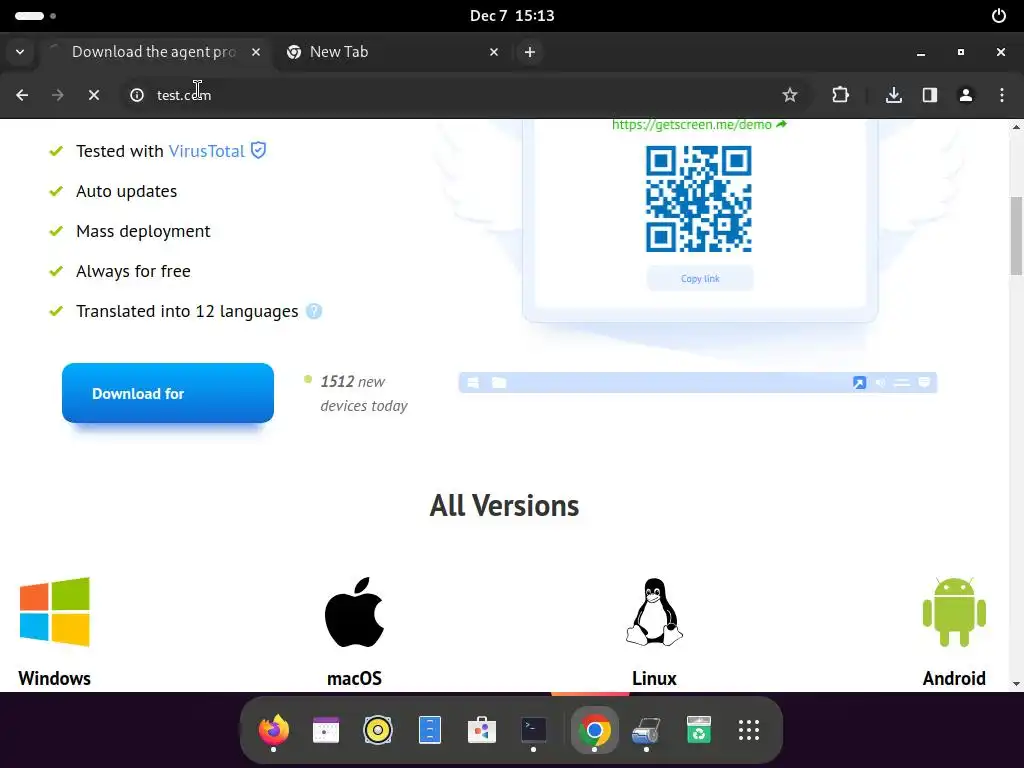Open the system power menu
The height and width of the screenshot is (768, 1024).
pos(999,16)
